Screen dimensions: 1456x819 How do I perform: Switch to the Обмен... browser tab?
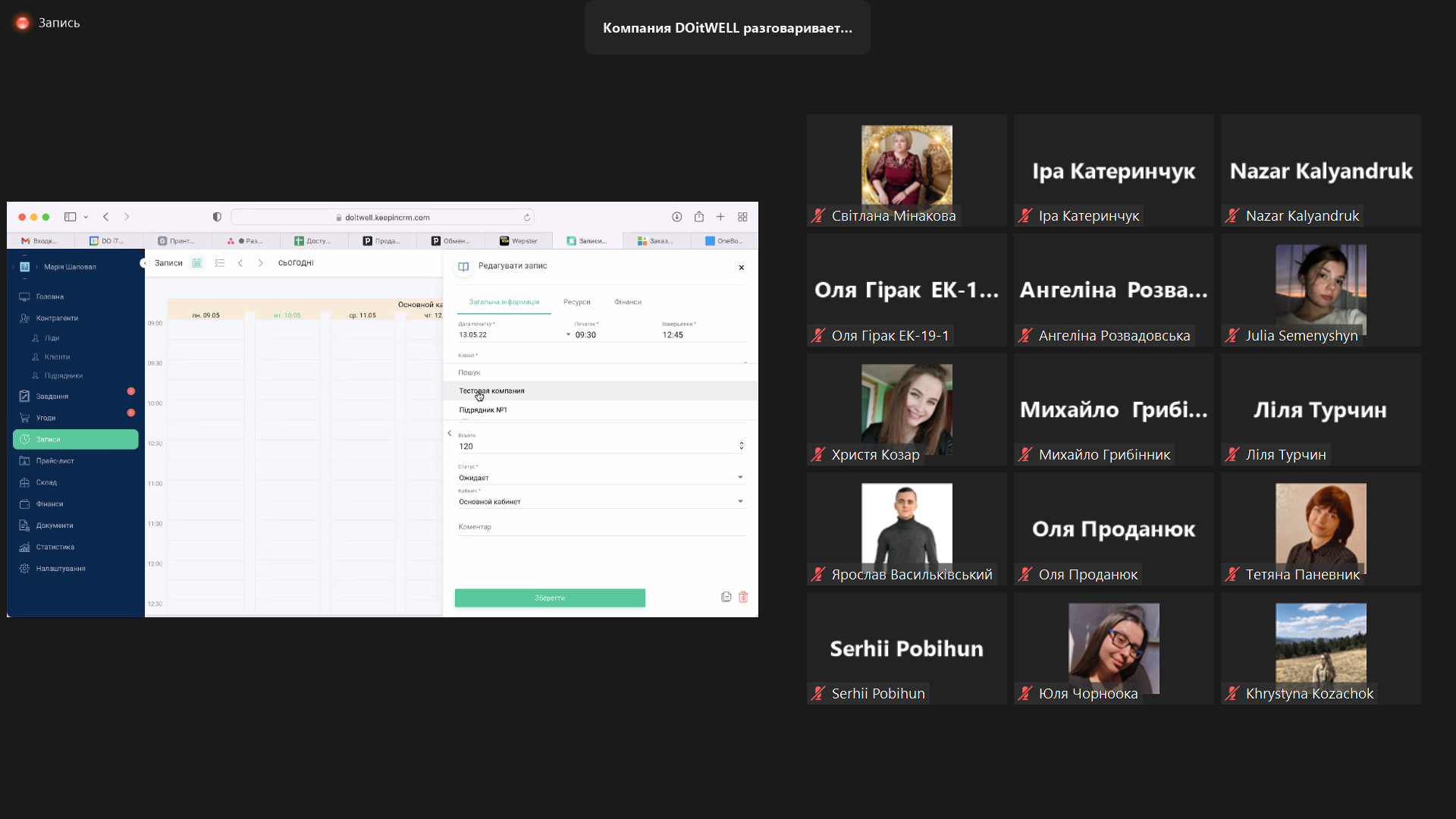click(450, 241)
